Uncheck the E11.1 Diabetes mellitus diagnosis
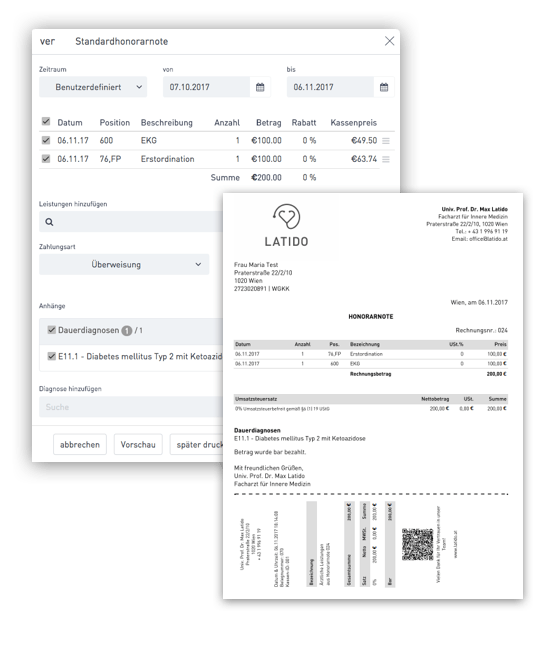The width and height of the screenshot is (560, 646). (x=52, y=356)
